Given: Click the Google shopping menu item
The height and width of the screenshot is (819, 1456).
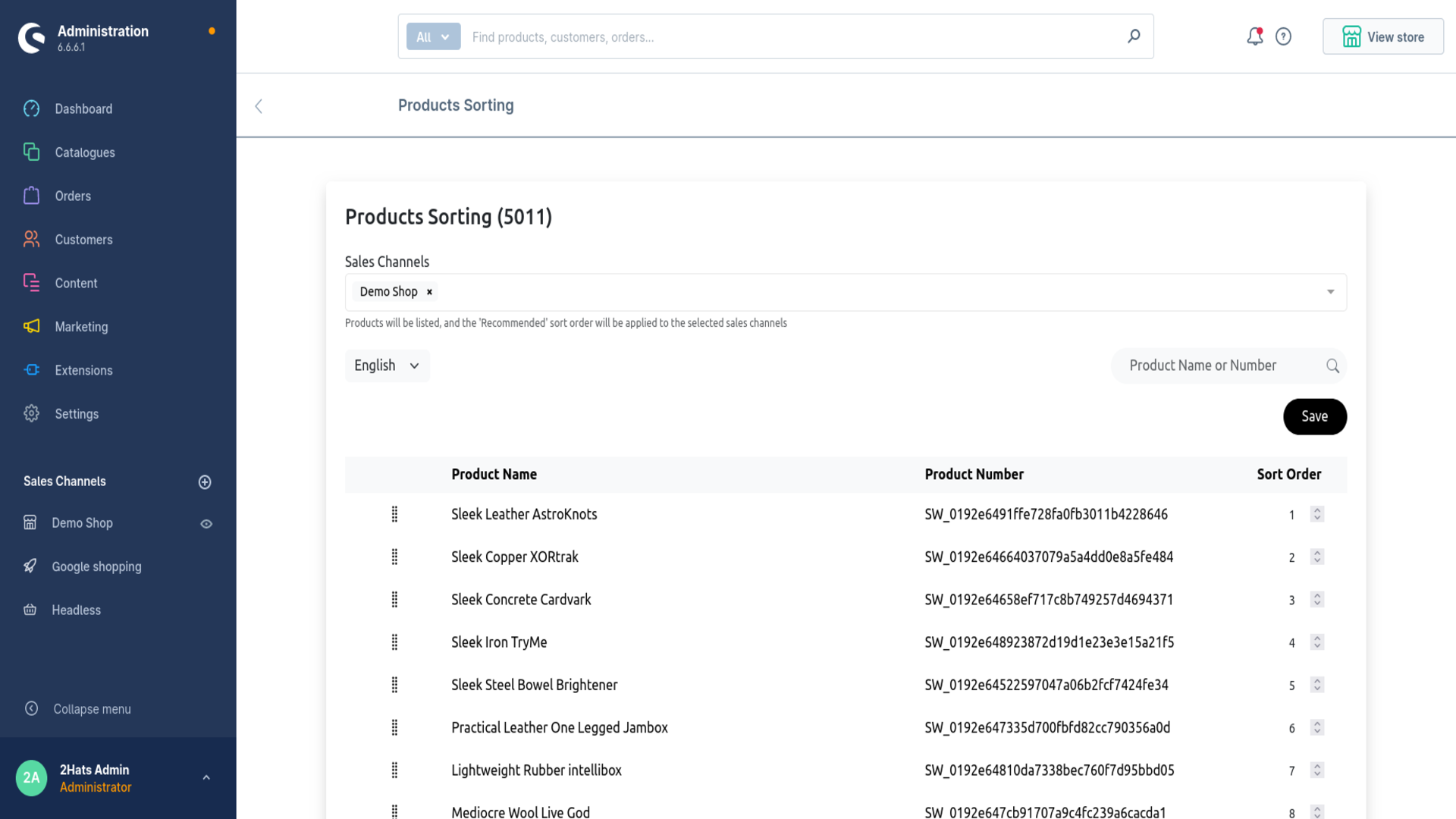Looking at the screenshot, I should (96, 566).
